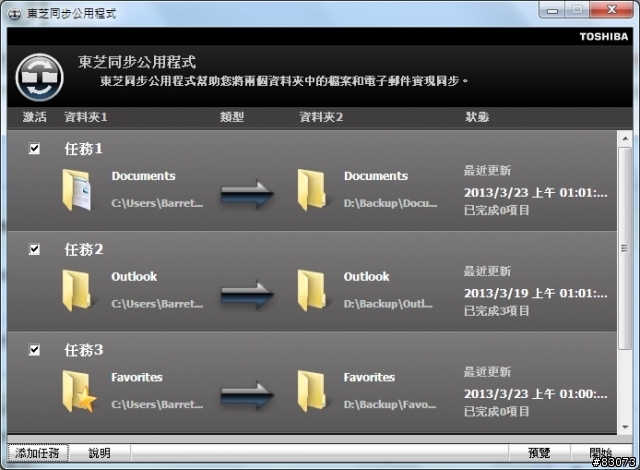Select the Documents destination folder icon in 任務1
This screenshot has height=470, width=640.
(x=312, y=190)
